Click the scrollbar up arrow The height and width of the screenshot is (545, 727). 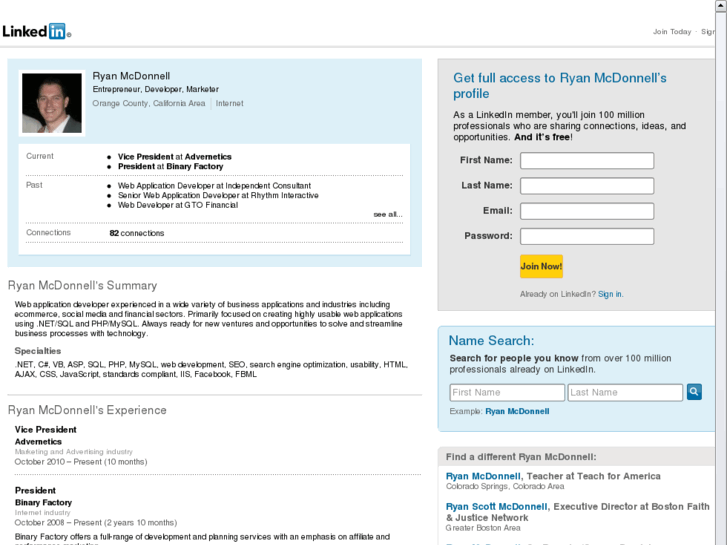click(721, 5)
